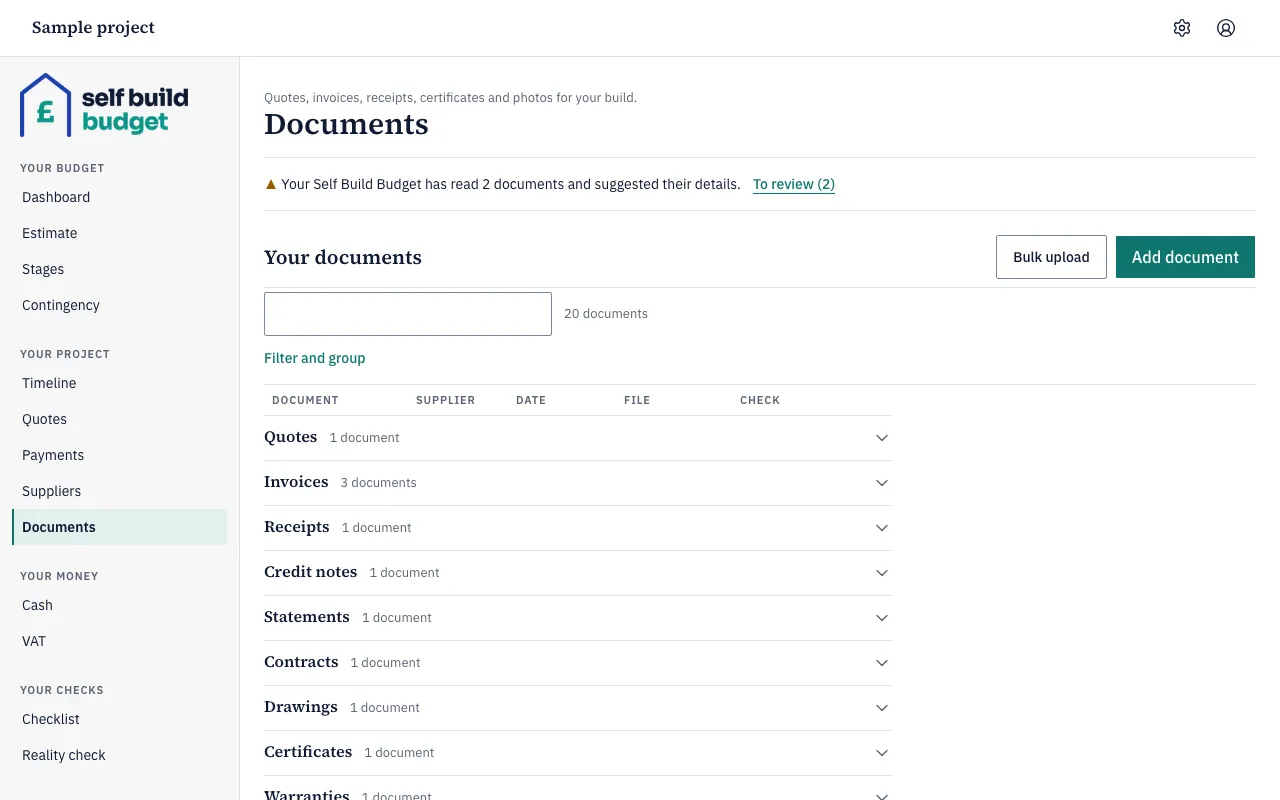Navigate to Stages

[120, 269]
